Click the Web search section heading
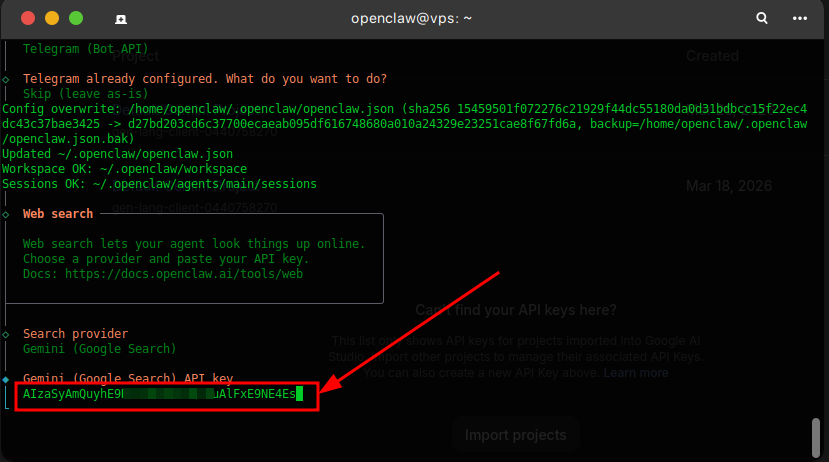 coord(57,214)
